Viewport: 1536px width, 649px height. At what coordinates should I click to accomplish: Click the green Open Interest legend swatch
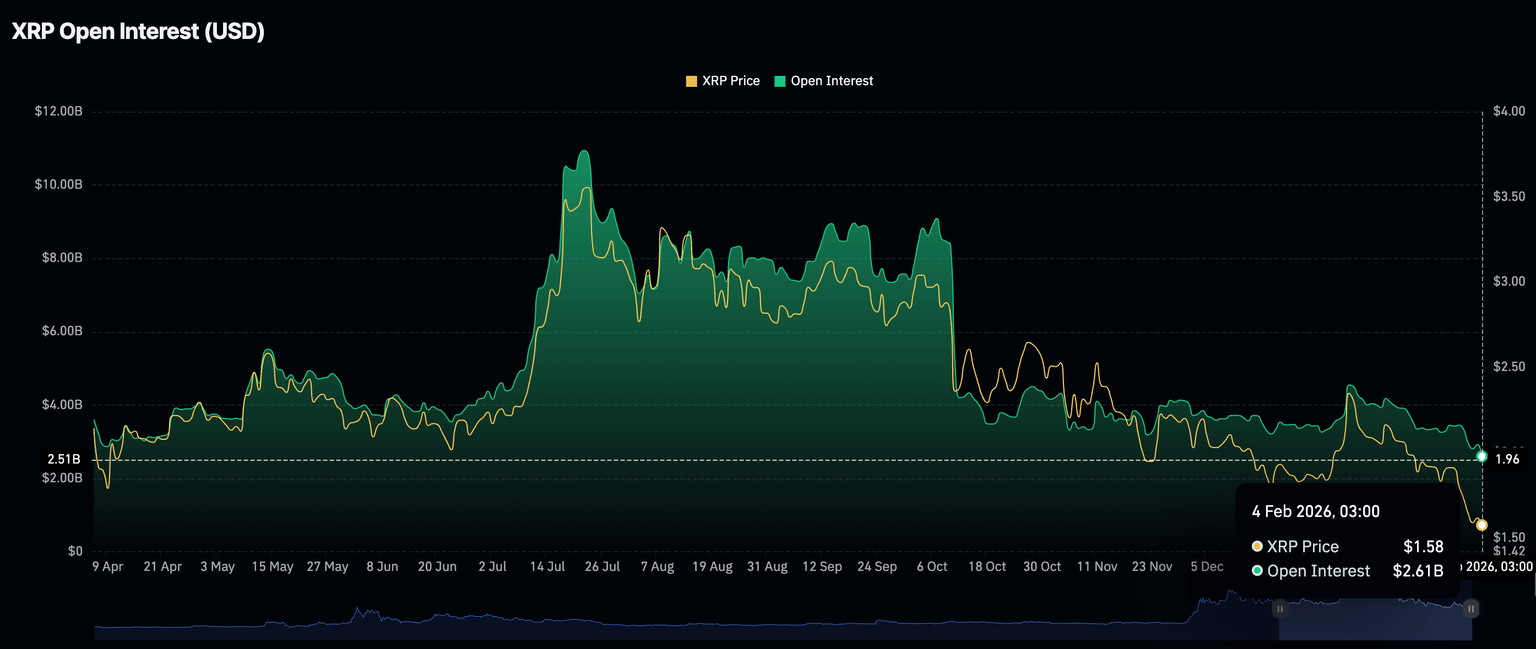point(780,81)
